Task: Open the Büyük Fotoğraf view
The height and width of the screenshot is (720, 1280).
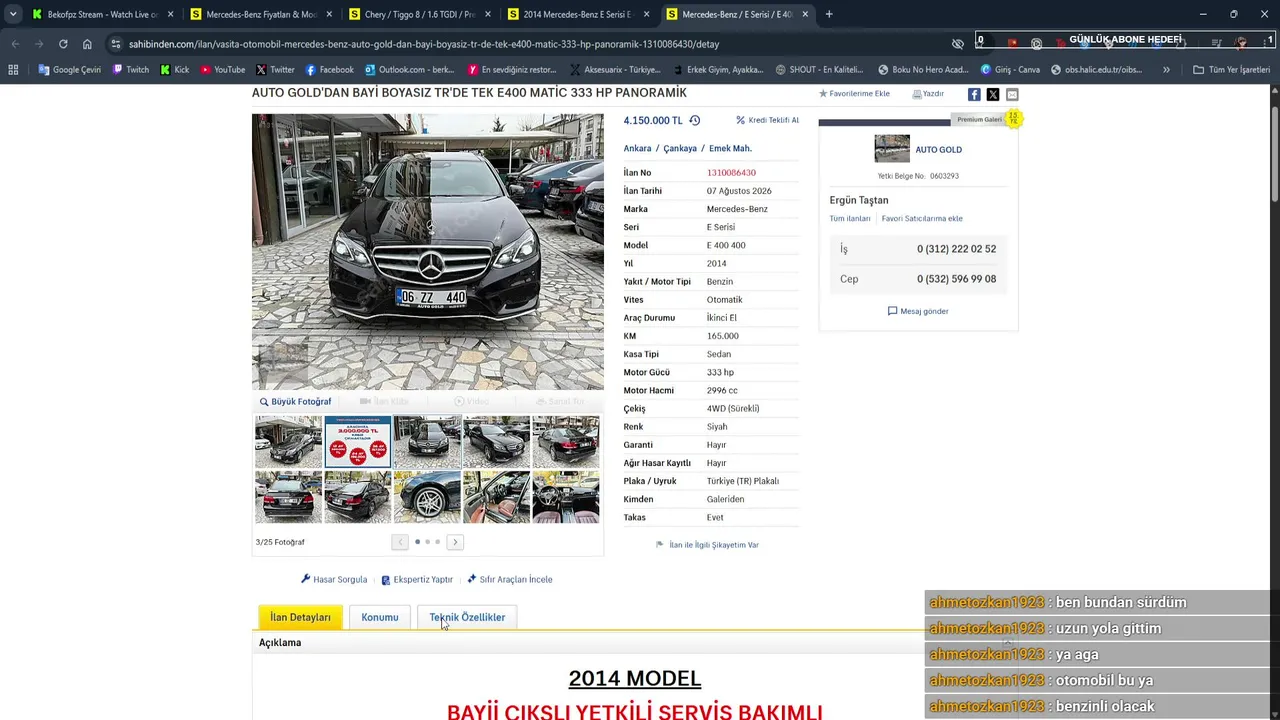Action: coord(295,402)
